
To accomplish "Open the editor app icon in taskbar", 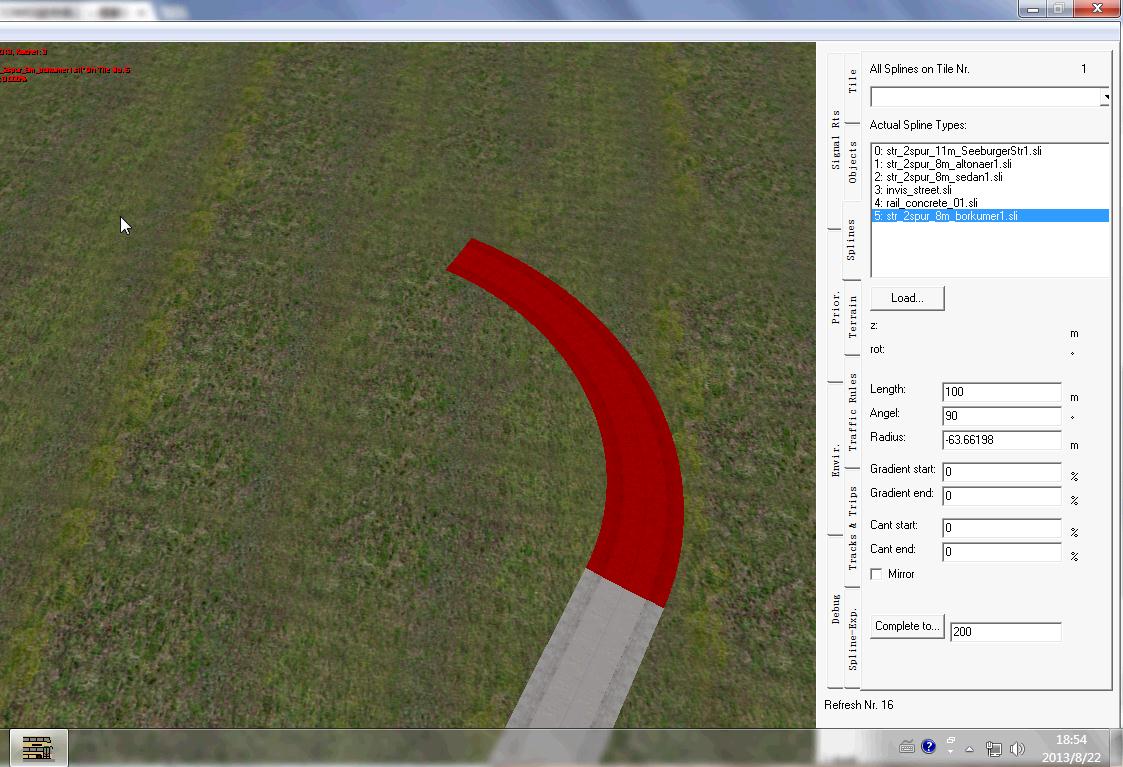I will pos(38,747).
